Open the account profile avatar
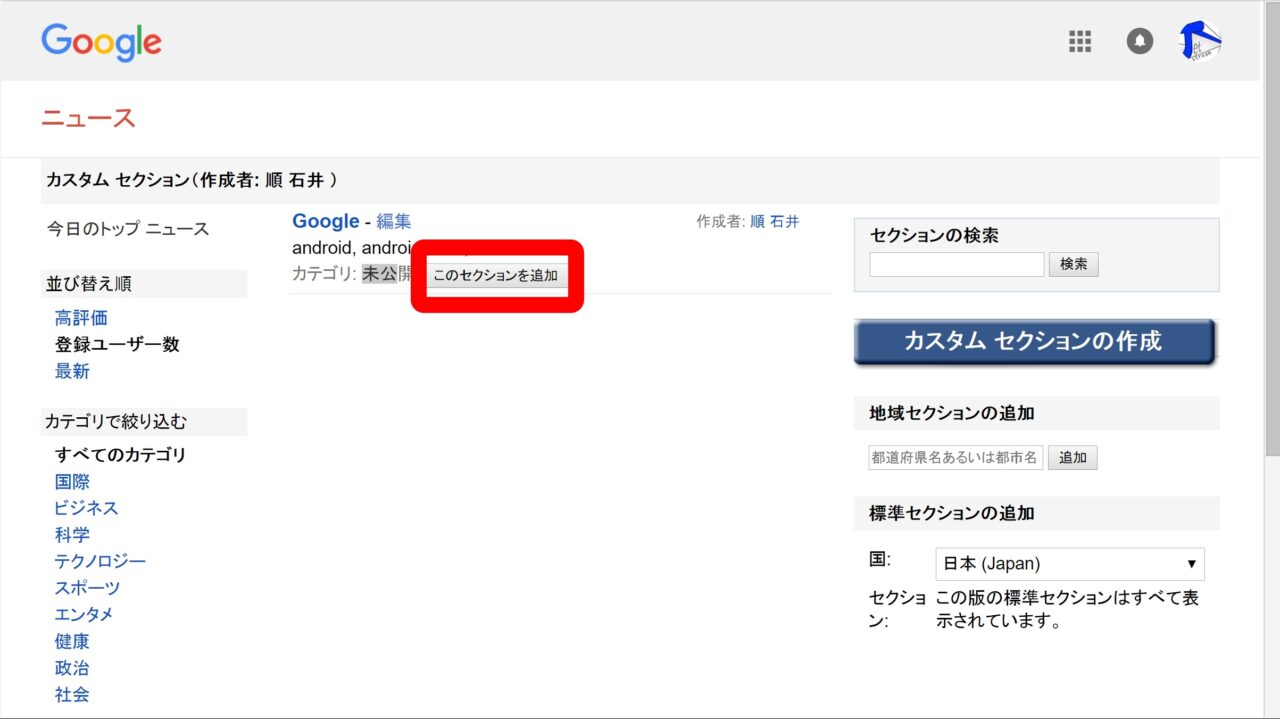 coord(1201,41)
